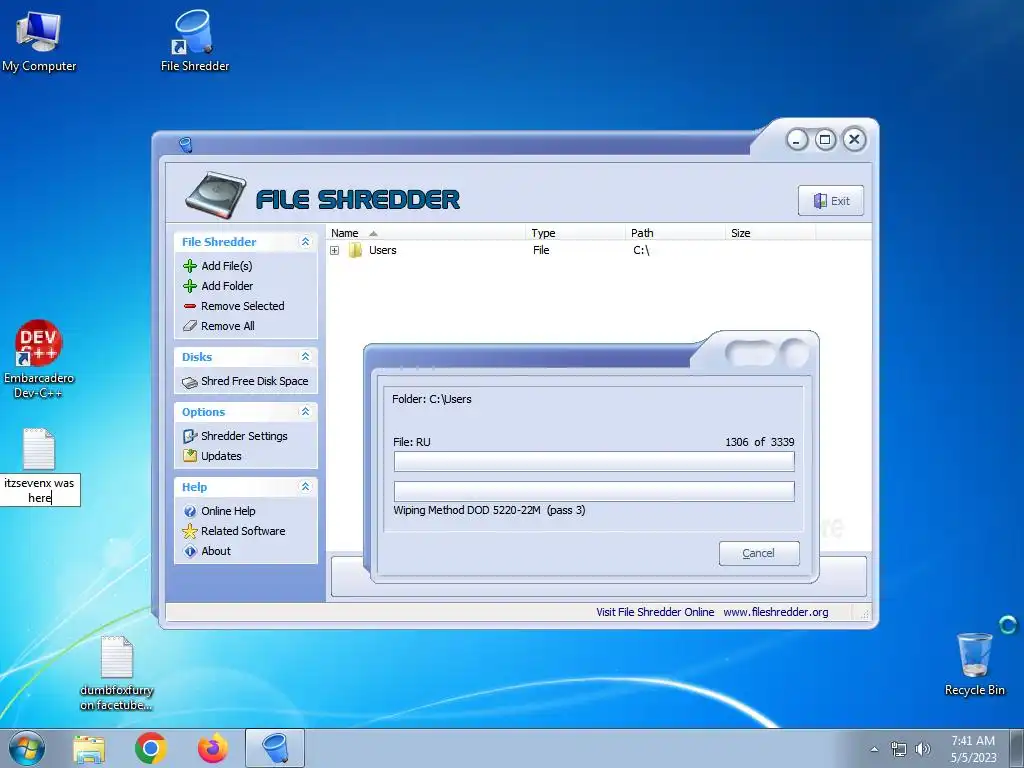Viewport: 1024px width, 768px height.
Task: Collapse the File Shredder sidebar section
Action: pos(305,242)
